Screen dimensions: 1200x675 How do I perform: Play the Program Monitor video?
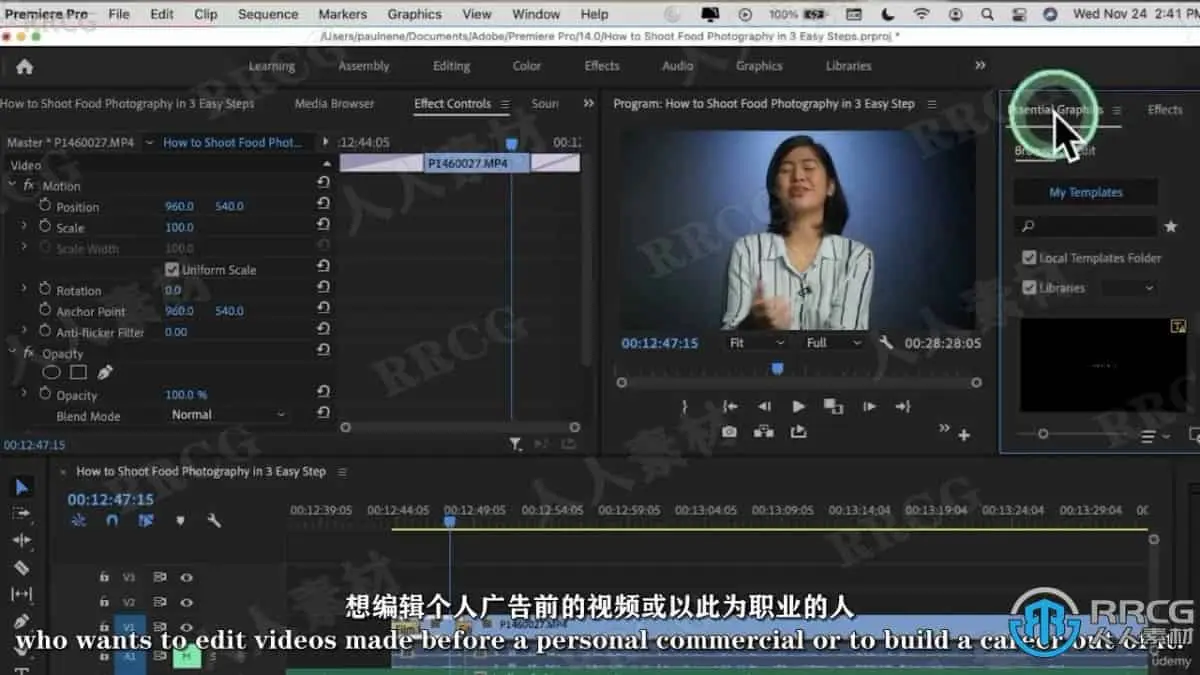(798, 406)
